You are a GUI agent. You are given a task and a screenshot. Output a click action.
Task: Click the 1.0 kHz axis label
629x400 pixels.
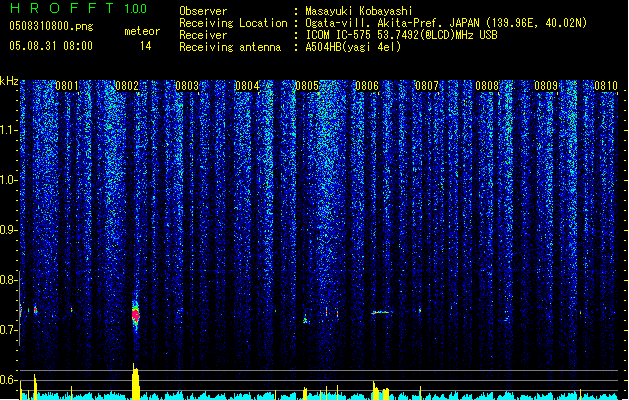(x=7, y=180)
